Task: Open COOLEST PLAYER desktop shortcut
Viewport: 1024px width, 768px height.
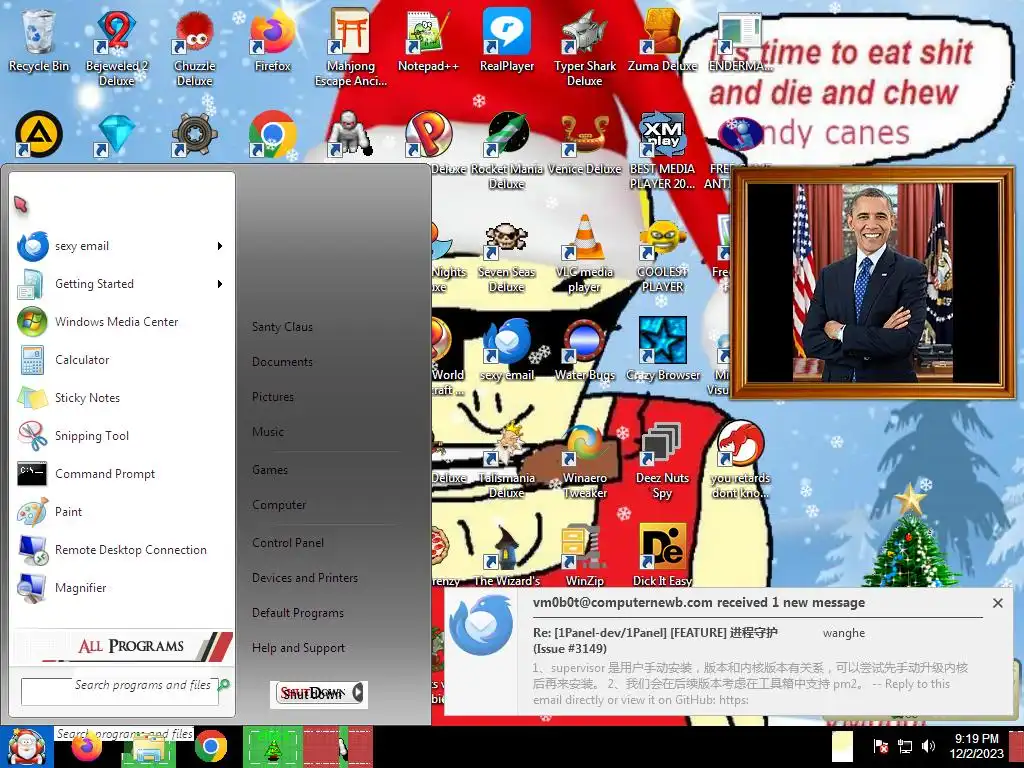Action: point(662,255)
